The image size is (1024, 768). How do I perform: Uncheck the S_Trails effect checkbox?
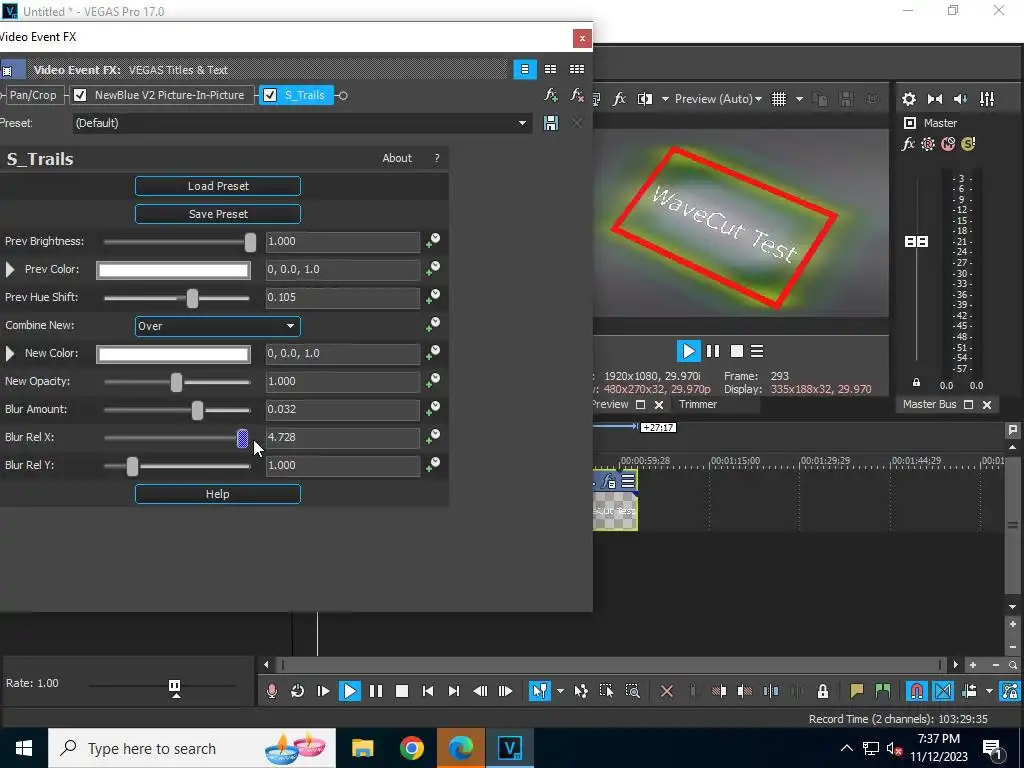270,95
